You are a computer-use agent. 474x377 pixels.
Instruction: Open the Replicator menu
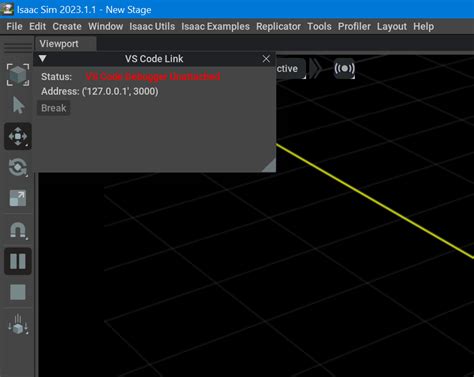point(278,26)
